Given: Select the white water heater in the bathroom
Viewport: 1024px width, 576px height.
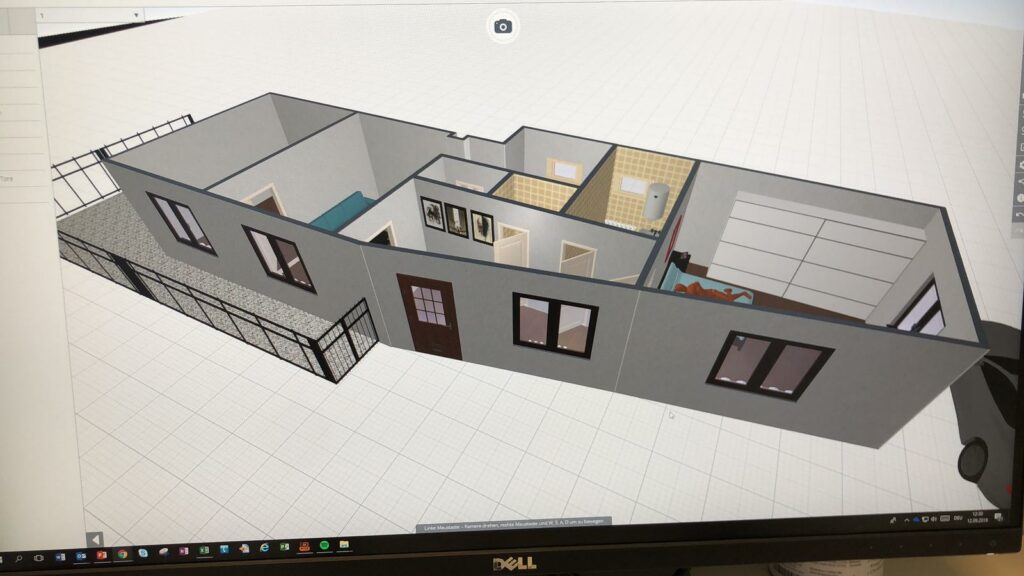Looking at the screenshot, I should coord(658,205).
